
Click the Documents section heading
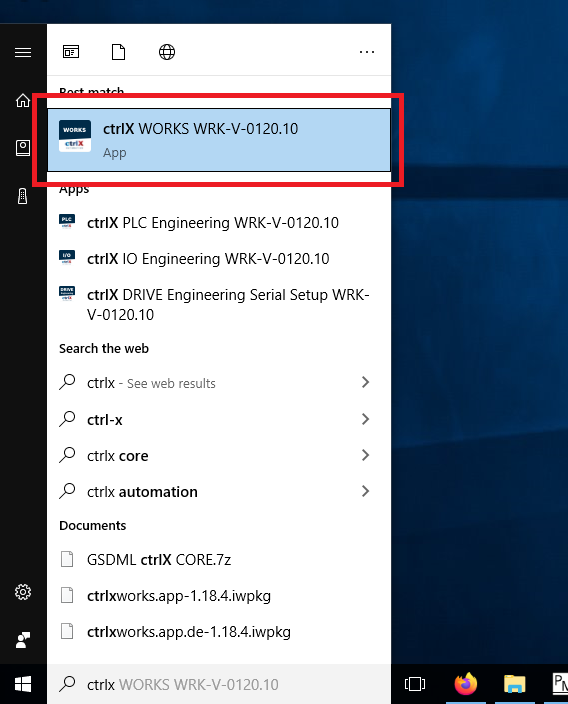coord(92,525)
